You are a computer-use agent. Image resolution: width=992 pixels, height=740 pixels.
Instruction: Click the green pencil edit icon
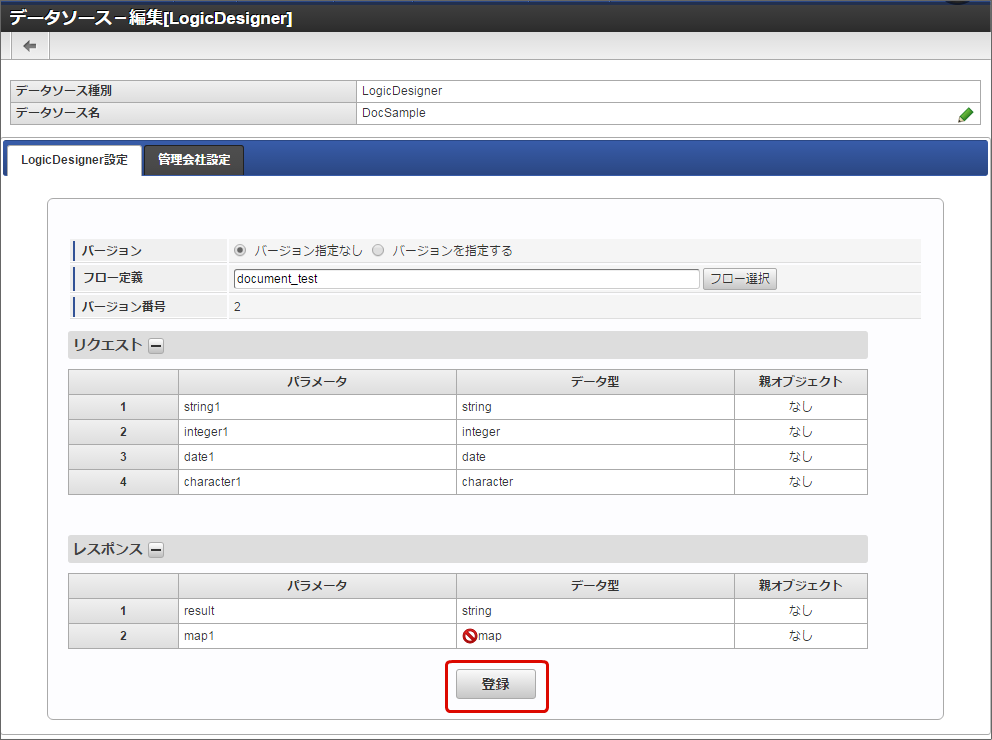(965, 115)
